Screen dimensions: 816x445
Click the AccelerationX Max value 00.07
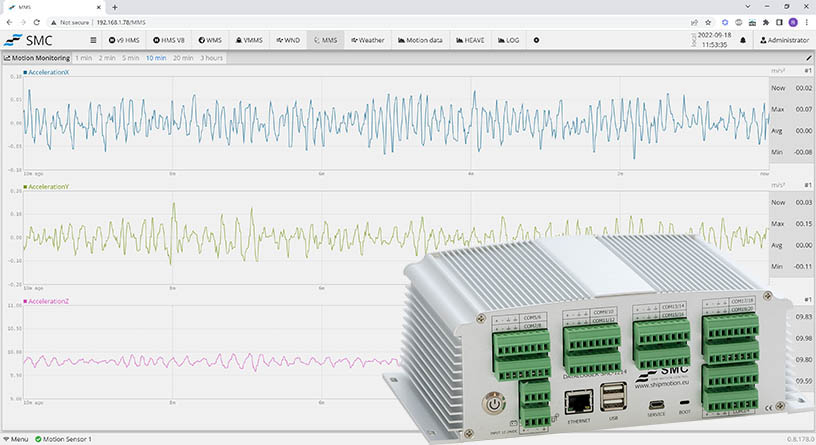click(804, 109)
